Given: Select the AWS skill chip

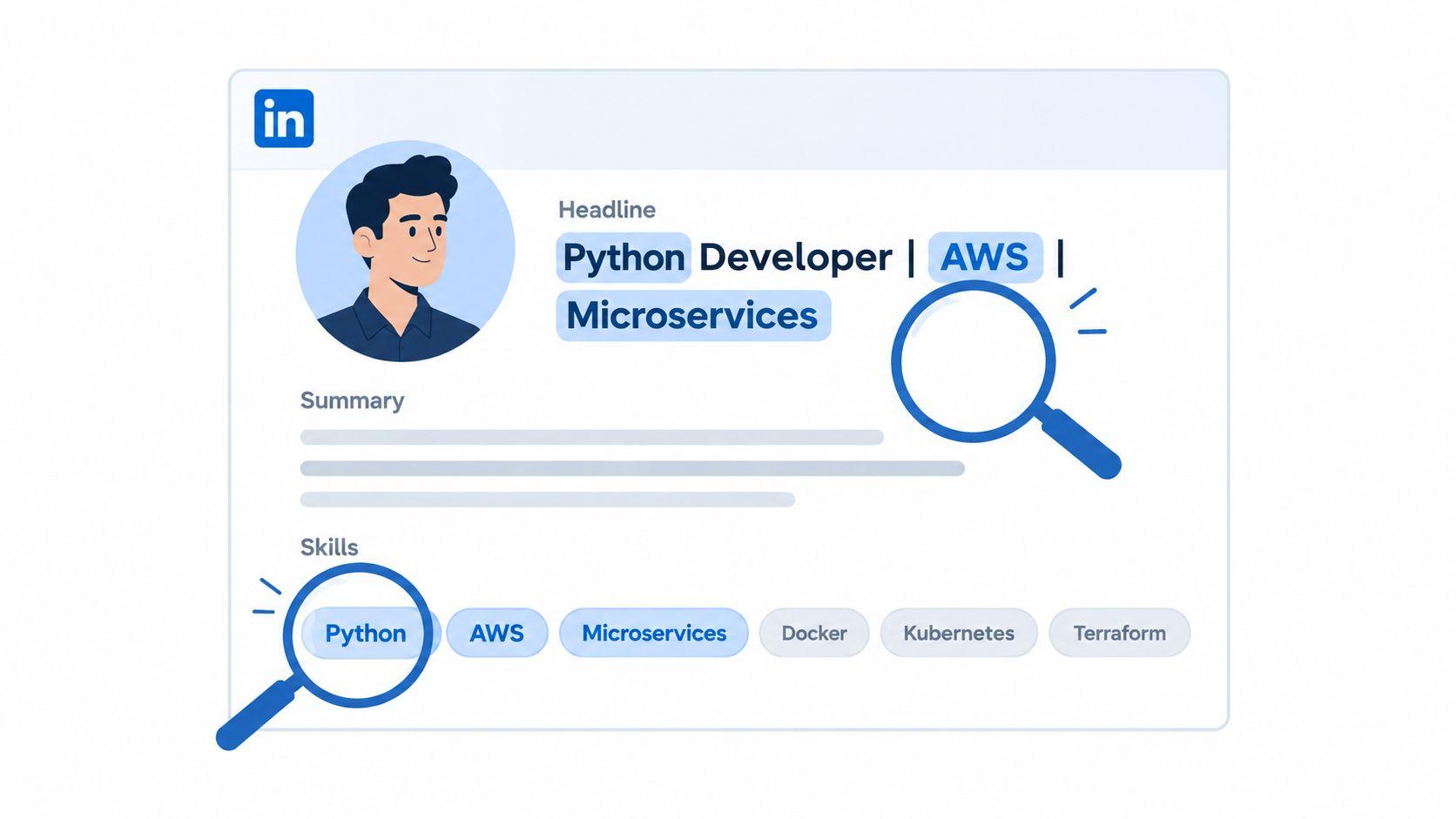Looking at the screenshot, I should (x=497, y=633).
